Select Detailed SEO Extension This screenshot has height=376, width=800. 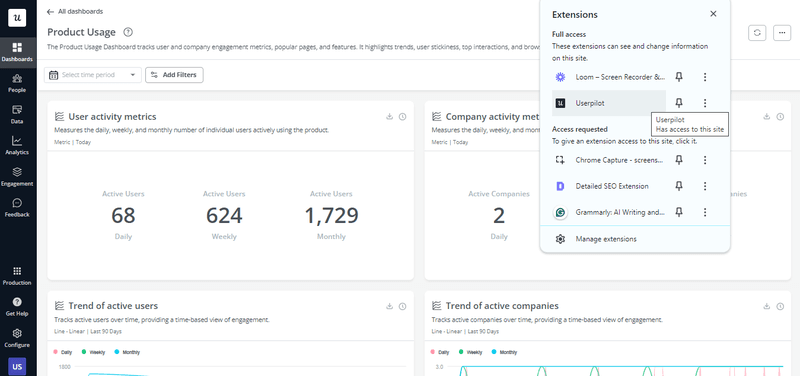(x=609, y=186)
